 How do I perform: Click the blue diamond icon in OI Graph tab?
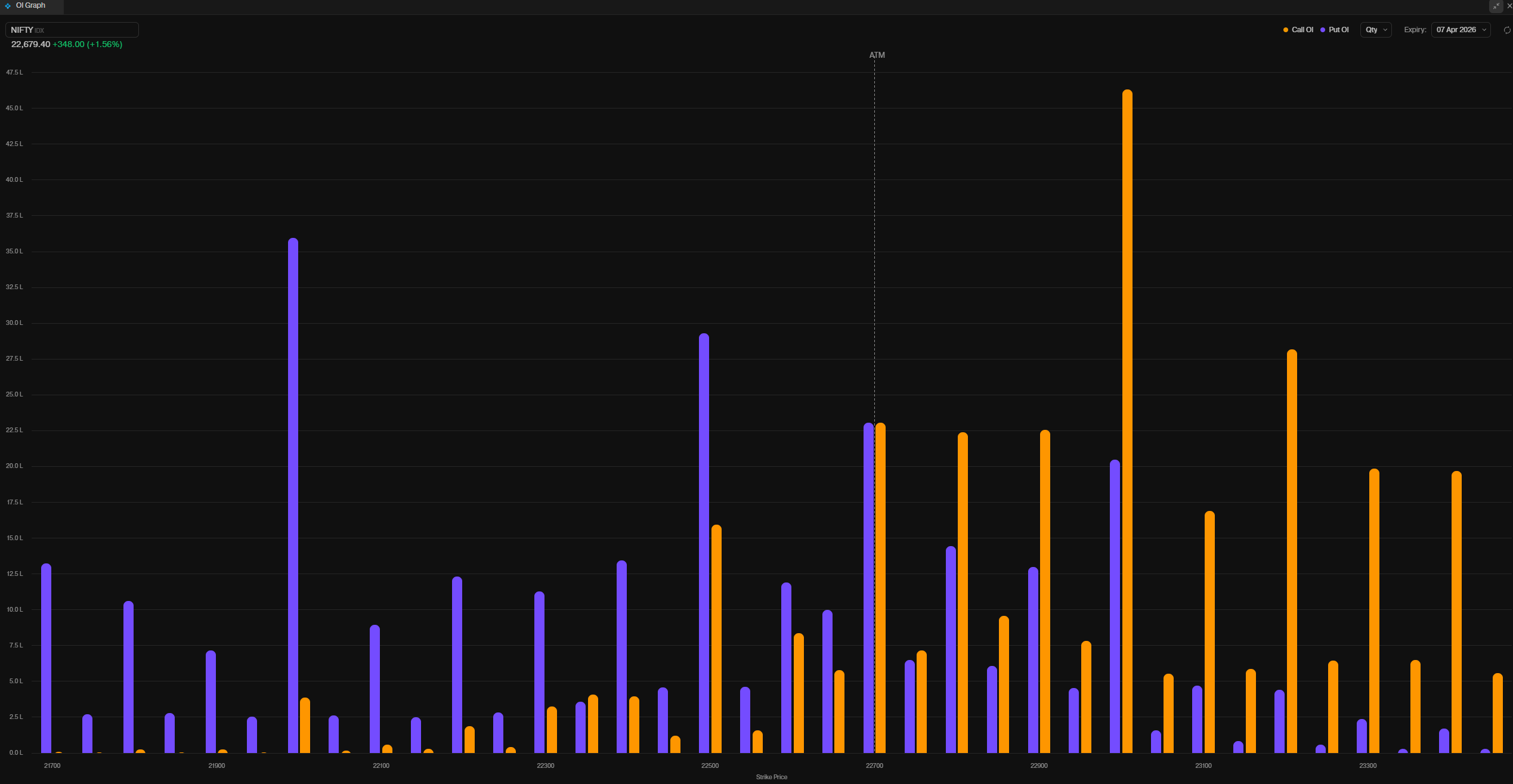click(x=8, y=6)
